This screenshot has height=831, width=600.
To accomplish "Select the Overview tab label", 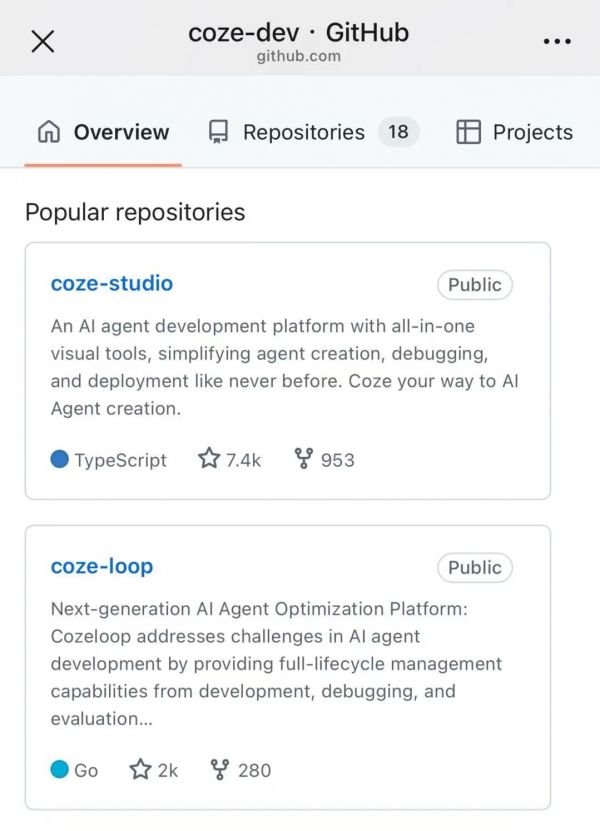I will 121,132.
